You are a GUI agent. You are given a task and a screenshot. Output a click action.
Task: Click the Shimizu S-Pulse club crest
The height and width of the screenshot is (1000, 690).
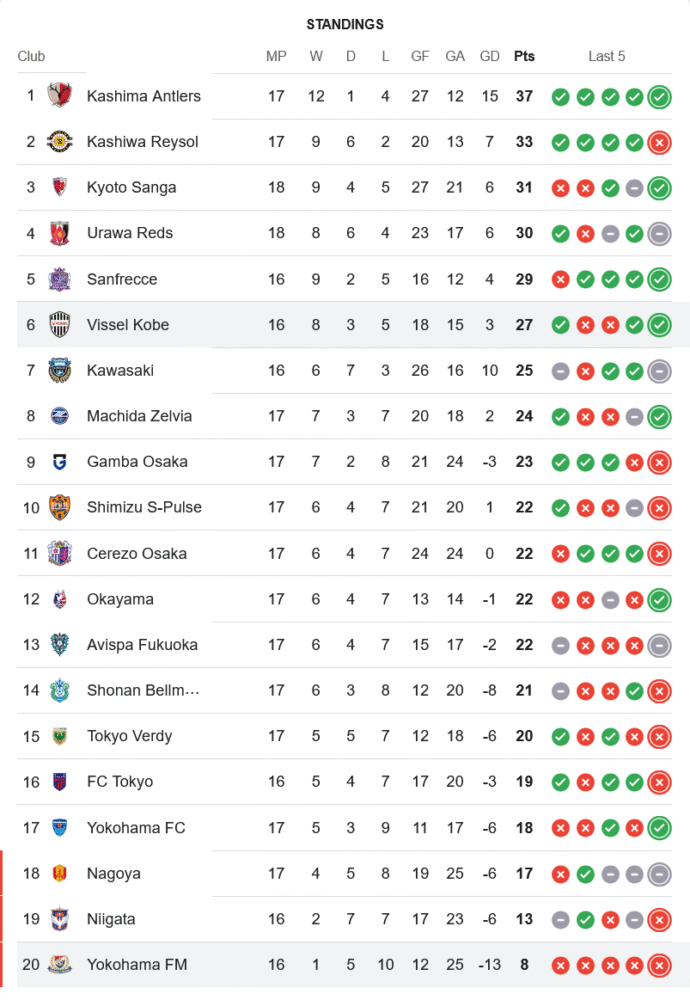pyautogui.click(x=60, y=507)
